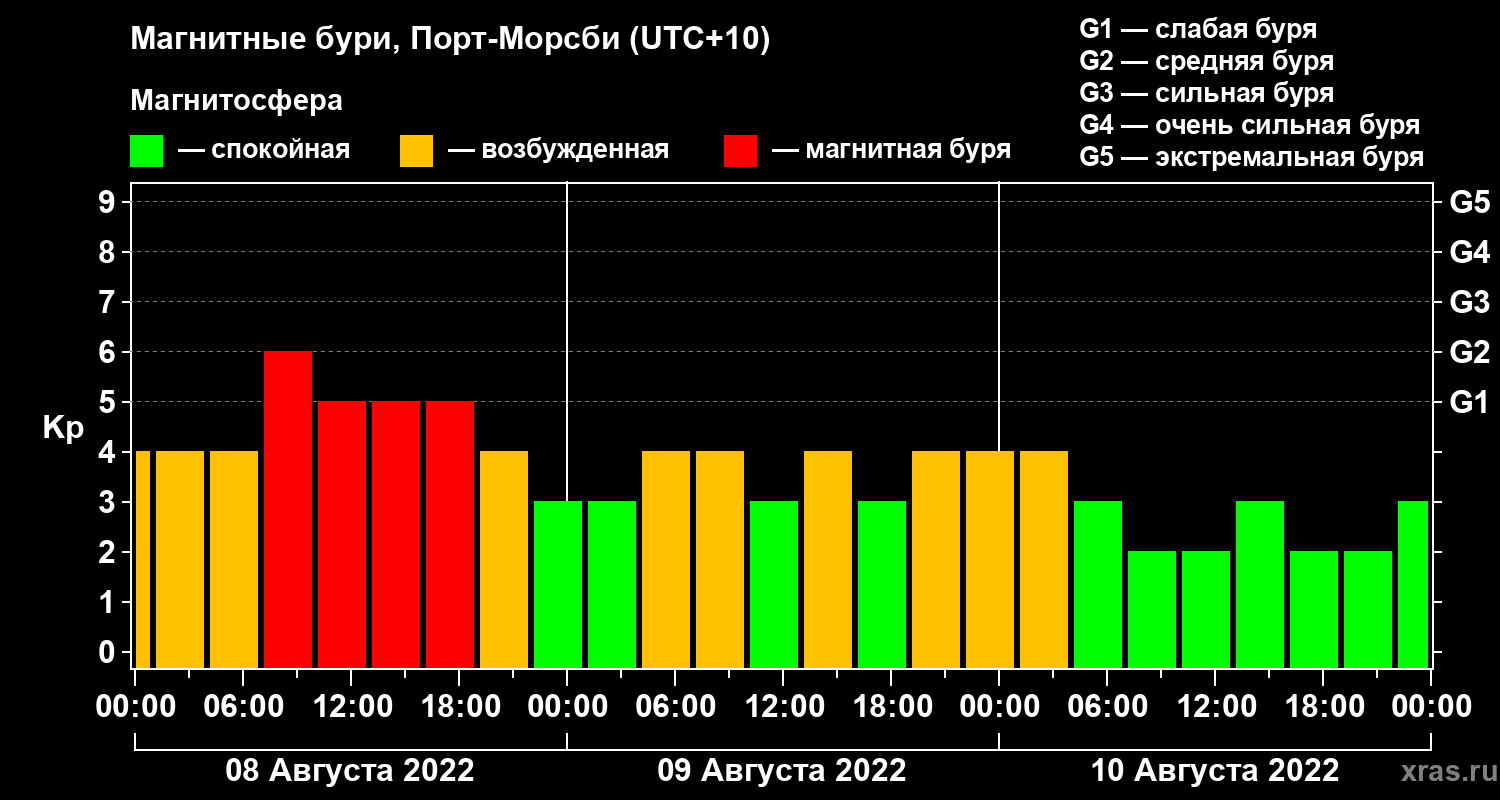Click the 18:00 time label above 08 Августа
This screenshot has width=1500, height=800.
459,707
